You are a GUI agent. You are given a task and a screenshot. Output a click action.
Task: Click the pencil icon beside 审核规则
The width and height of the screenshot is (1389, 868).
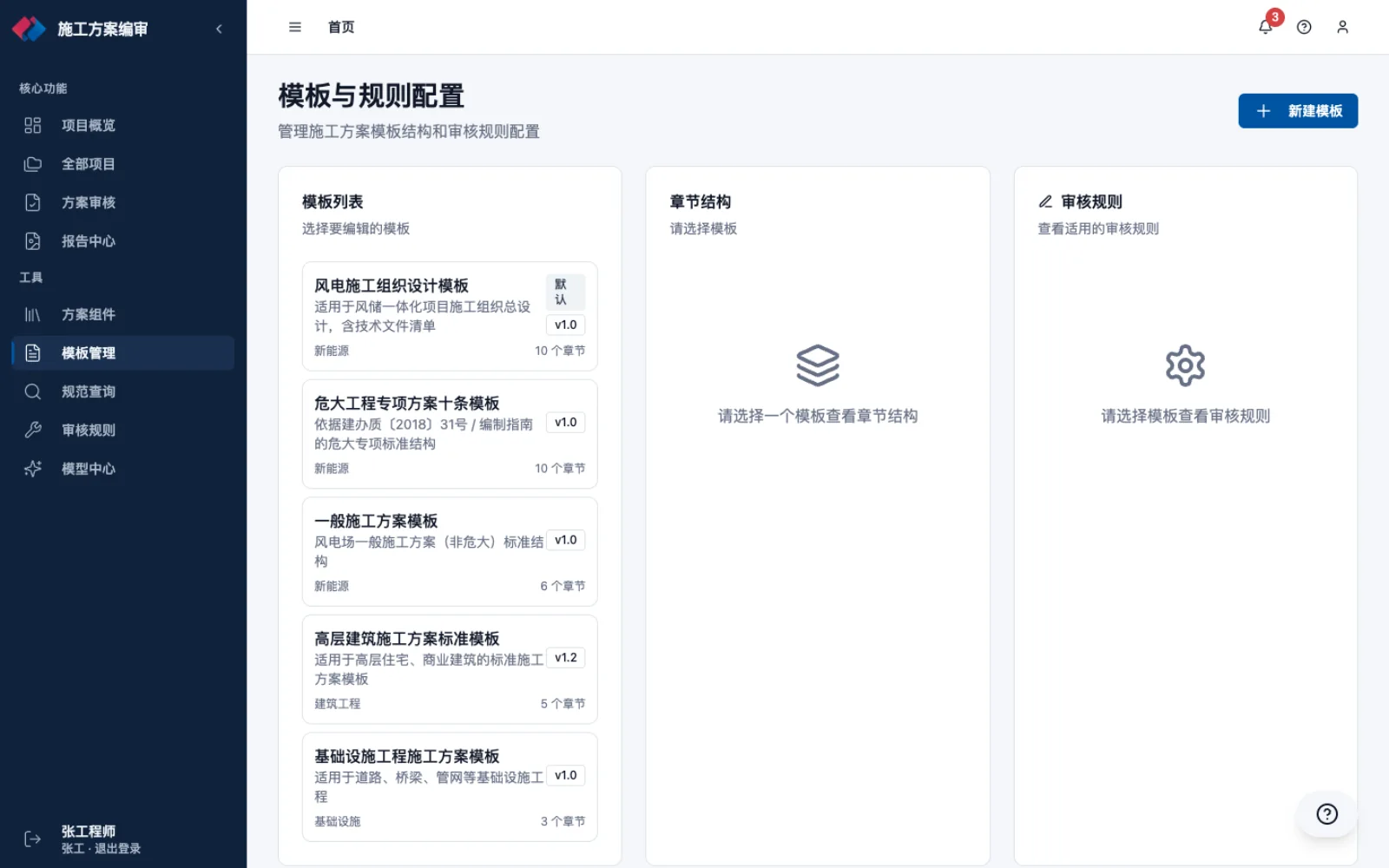pos(1045,201)
